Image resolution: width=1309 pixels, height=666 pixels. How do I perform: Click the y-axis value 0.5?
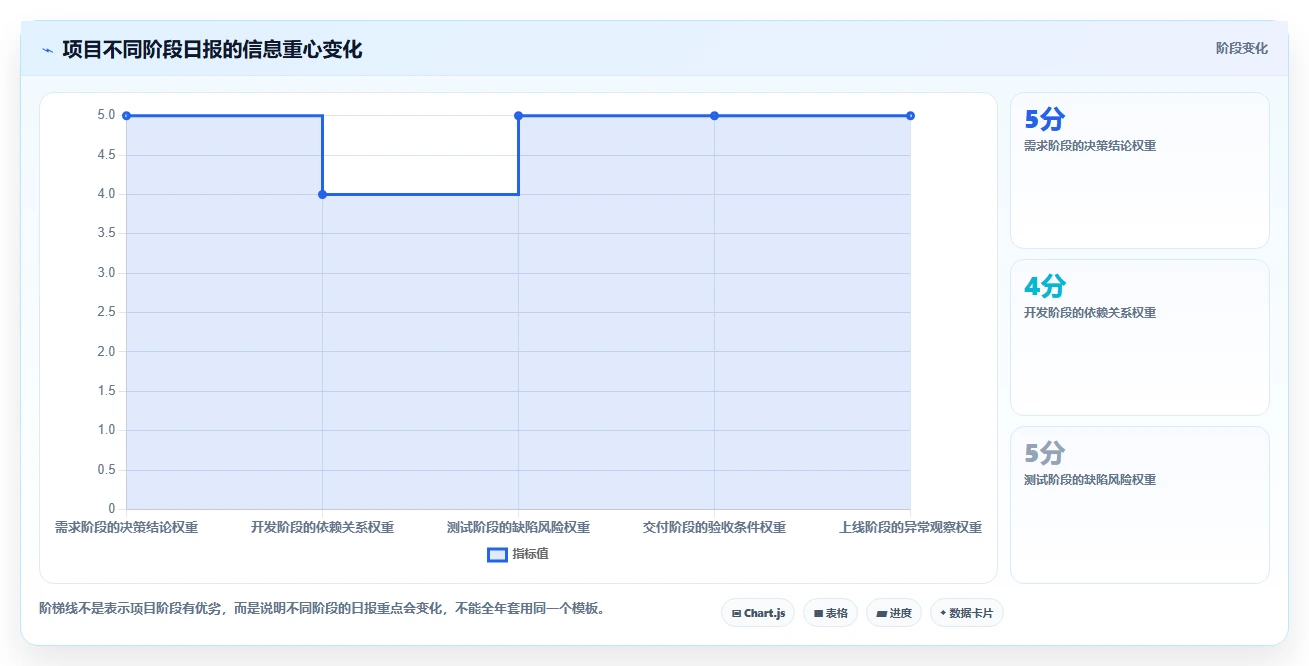tap(106, 470)
